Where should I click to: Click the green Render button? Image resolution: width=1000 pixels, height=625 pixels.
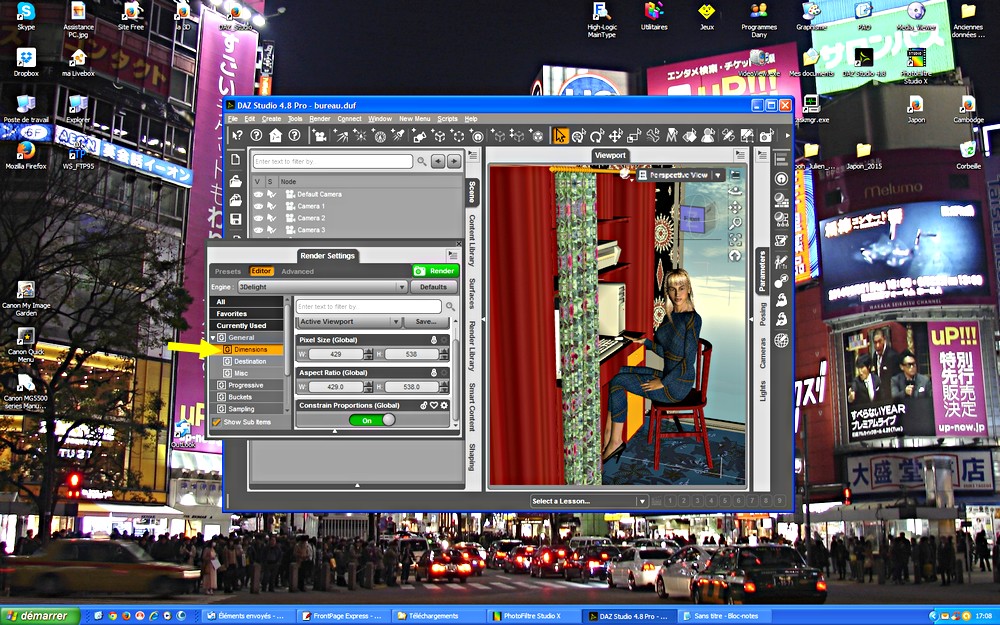[x=436, y=271]
